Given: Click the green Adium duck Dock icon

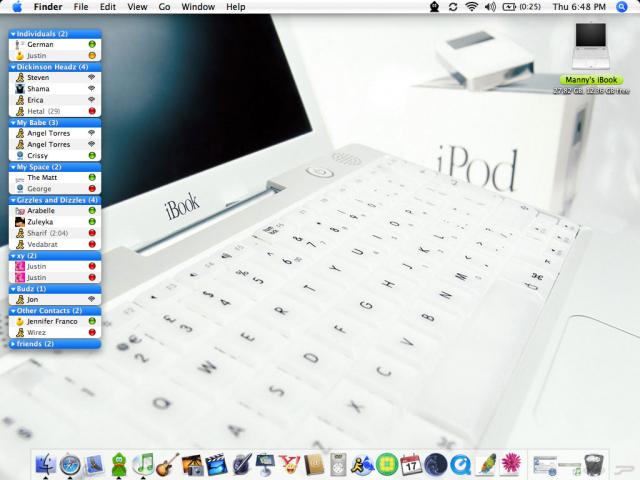Looking at the screenshot, I should tap(119, 464).
